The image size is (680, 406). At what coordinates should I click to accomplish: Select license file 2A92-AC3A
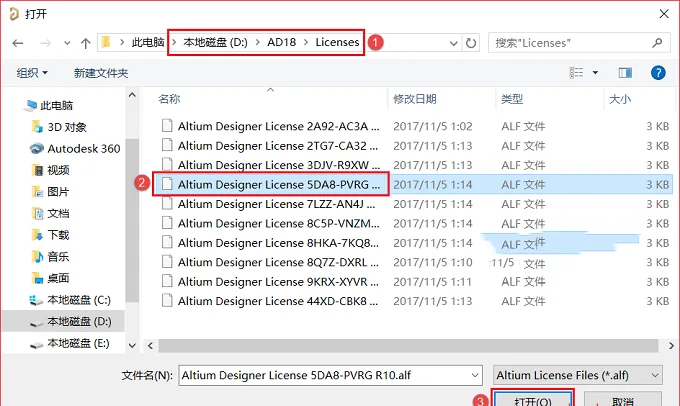(278, 126)
